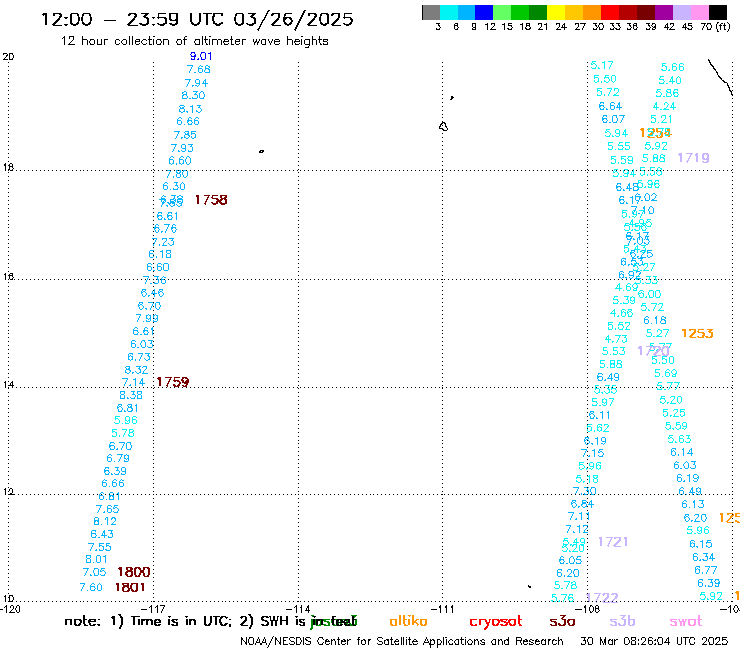Image resolution: width=740 pixels, height=650 pixels.
Task: Click the wave height value 7.15
Action: (x=592, y=453)
